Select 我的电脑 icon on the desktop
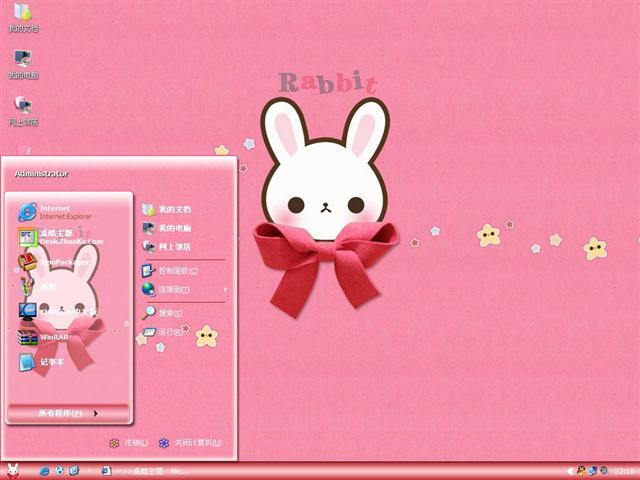The width and height of the screenshot is (640, 480). pyautogui.click(x=23, y=64)
